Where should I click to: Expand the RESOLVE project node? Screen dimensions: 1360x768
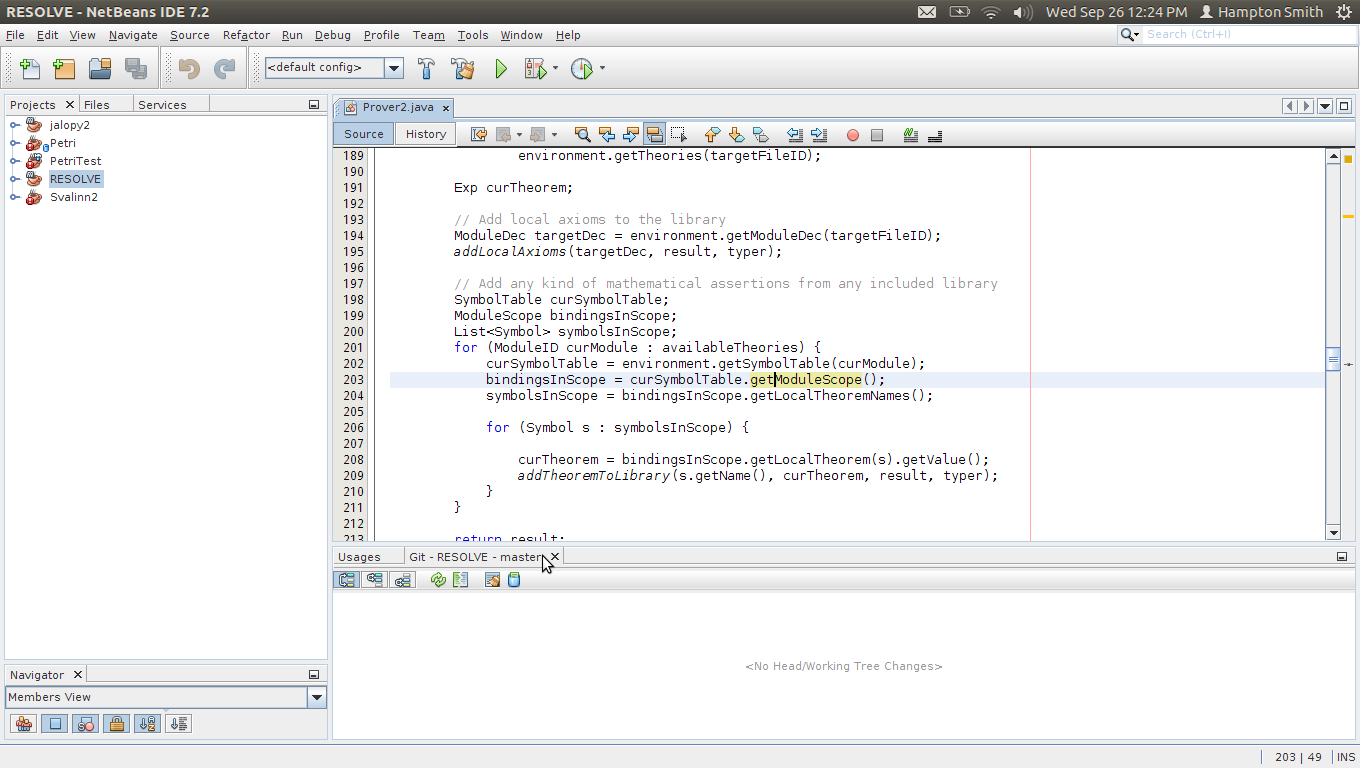15,179
